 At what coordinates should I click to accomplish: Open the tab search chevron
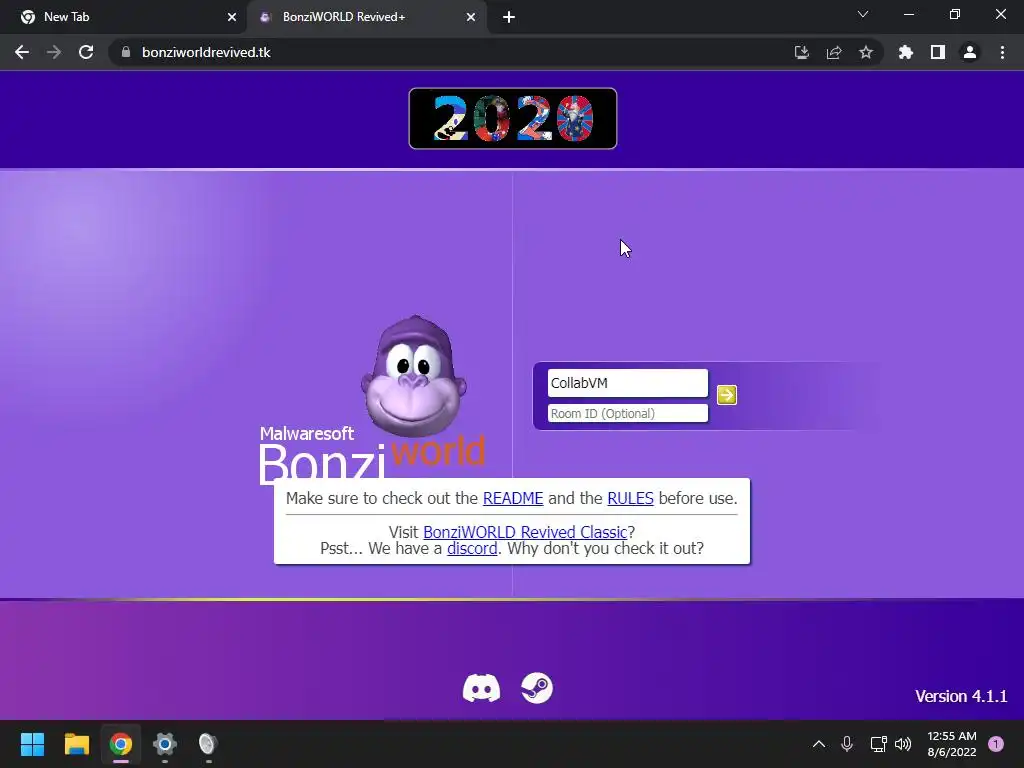click(x=863, y=14)
